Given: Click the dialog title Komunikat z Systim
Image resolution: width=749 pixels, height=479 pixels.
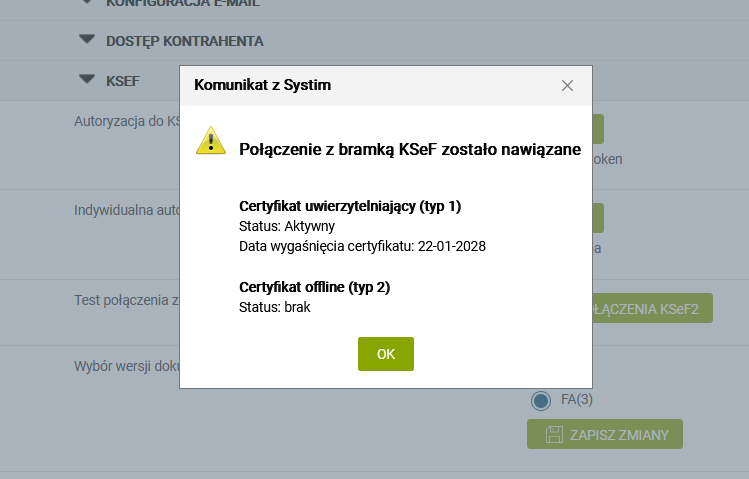Looking at the screenshot, I should 262,85.
